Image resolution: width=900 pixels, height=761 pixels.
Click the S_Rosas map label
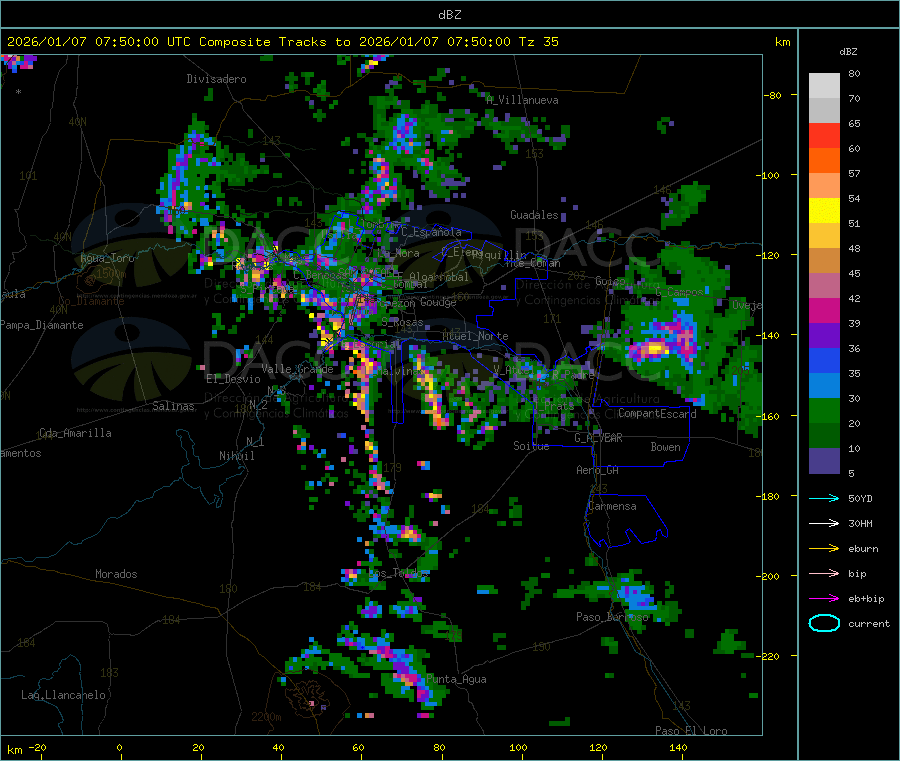(402, 323)
